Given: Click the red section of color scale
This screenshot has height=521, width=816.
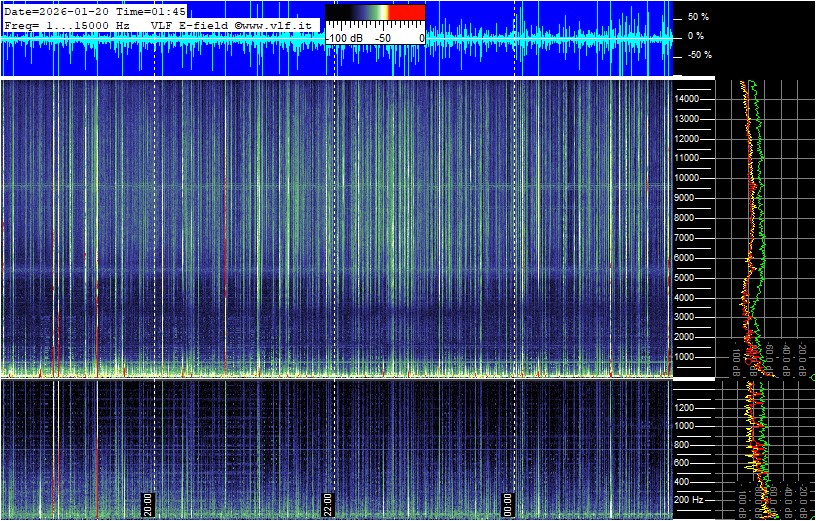Looking at the screenshot, I should click(x=406, y=12).
